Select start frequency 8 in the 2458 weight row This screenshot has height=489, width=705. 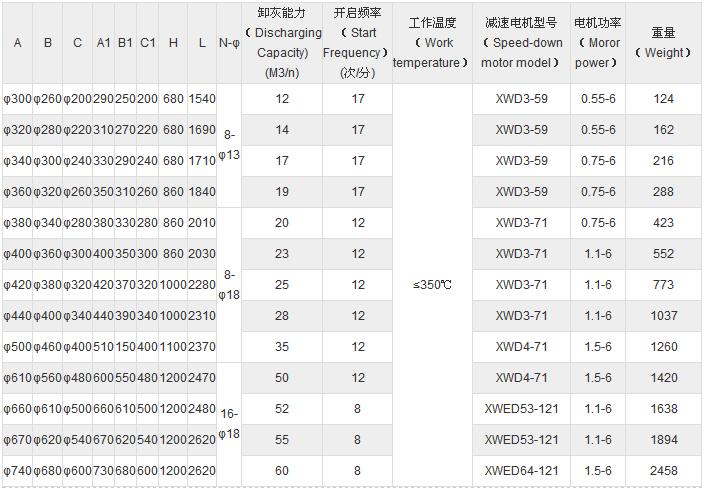(357, 471)
